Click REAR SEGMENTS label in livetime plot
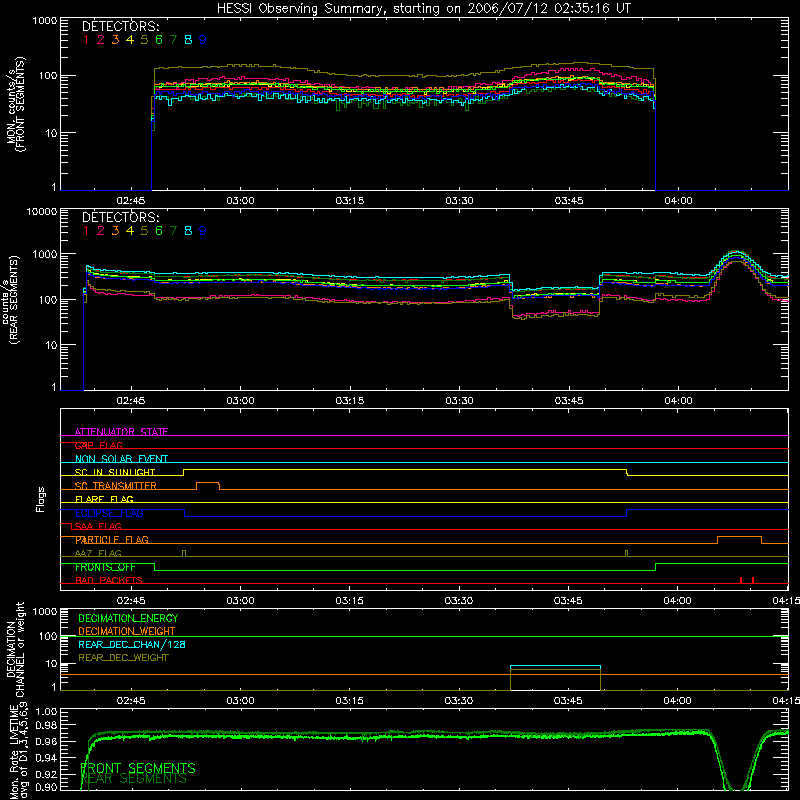 [x=134, y=779]
